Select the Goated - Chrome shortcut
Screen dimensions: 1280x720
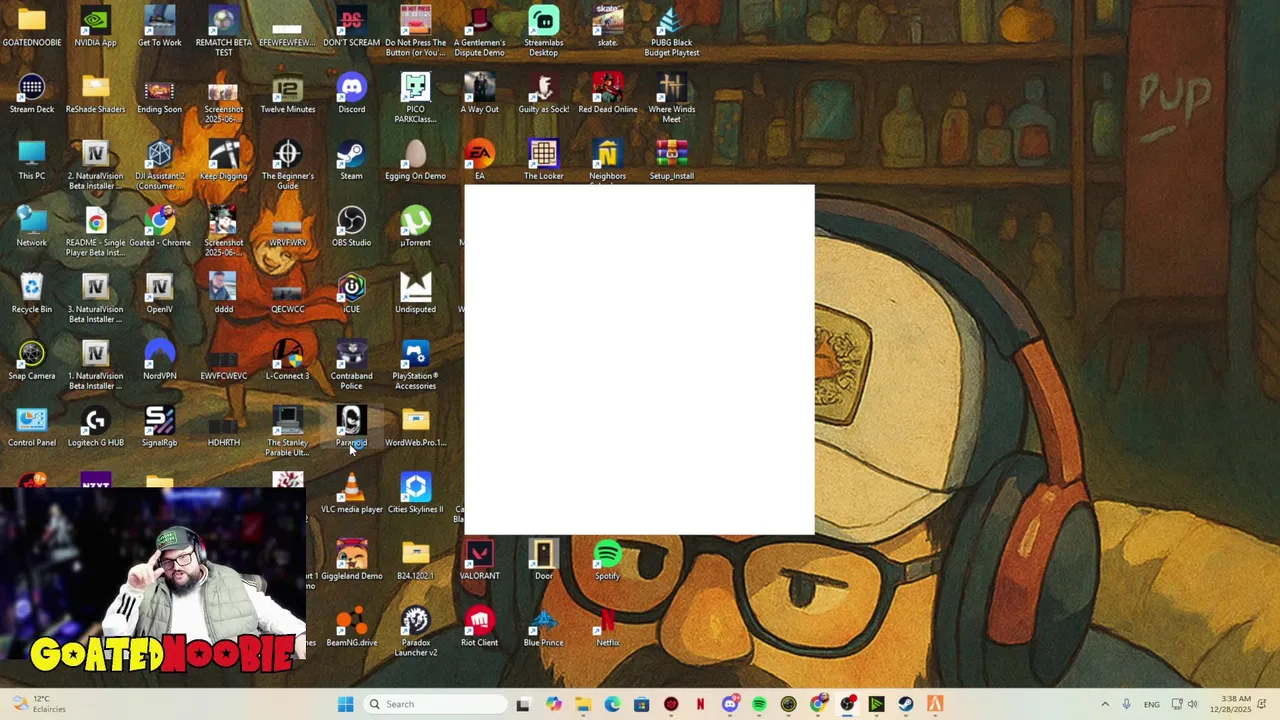tap(159, 227)
